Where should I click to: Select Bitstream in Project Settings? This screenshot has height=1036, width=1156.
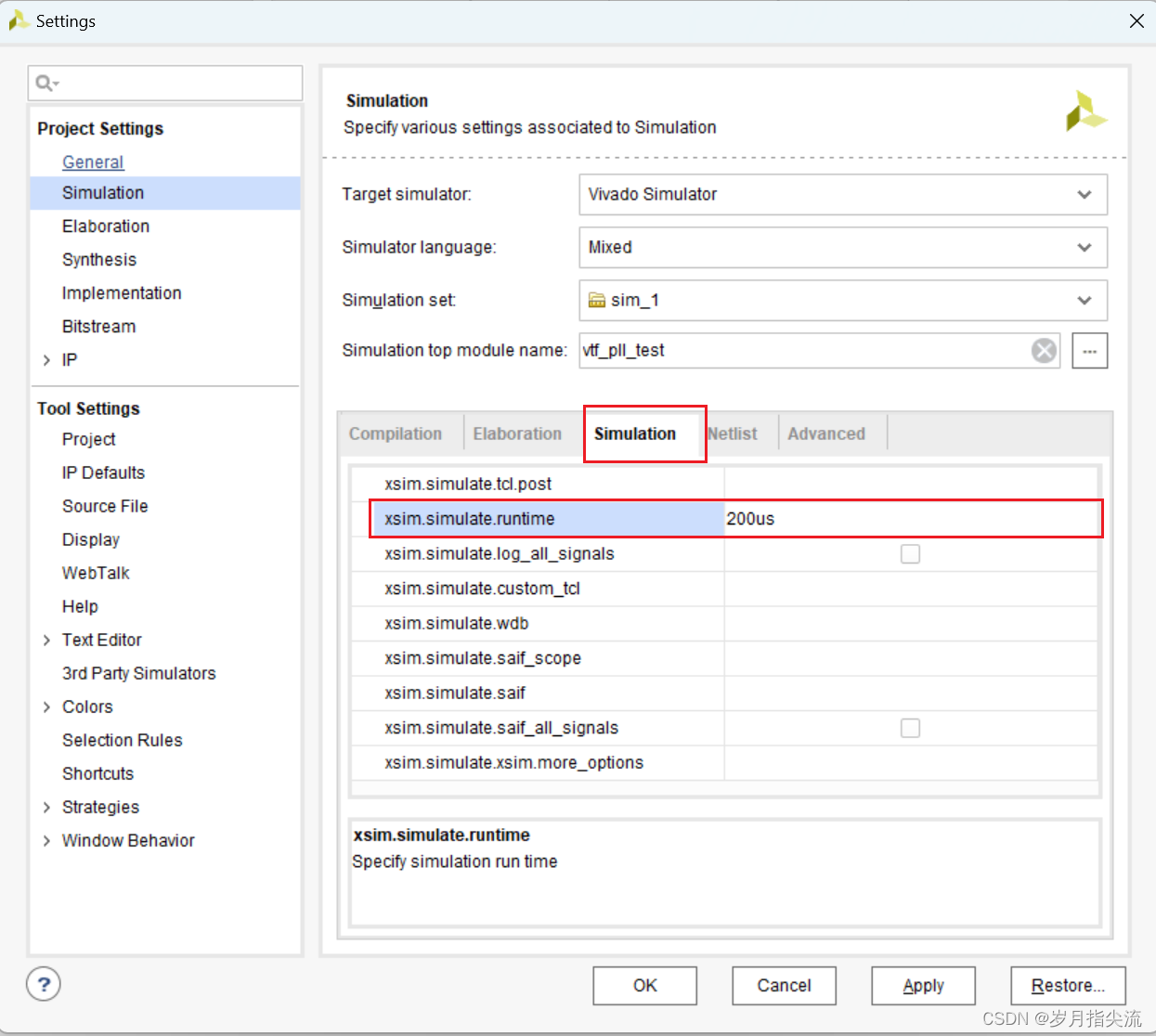[99, 327]
